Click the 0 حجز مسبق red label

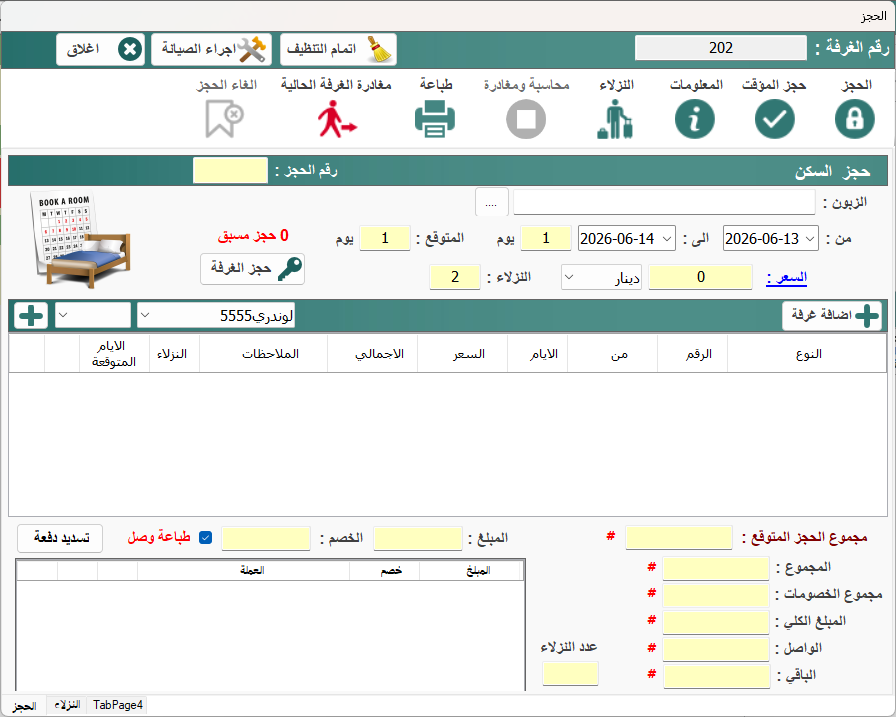pos(253,235)
